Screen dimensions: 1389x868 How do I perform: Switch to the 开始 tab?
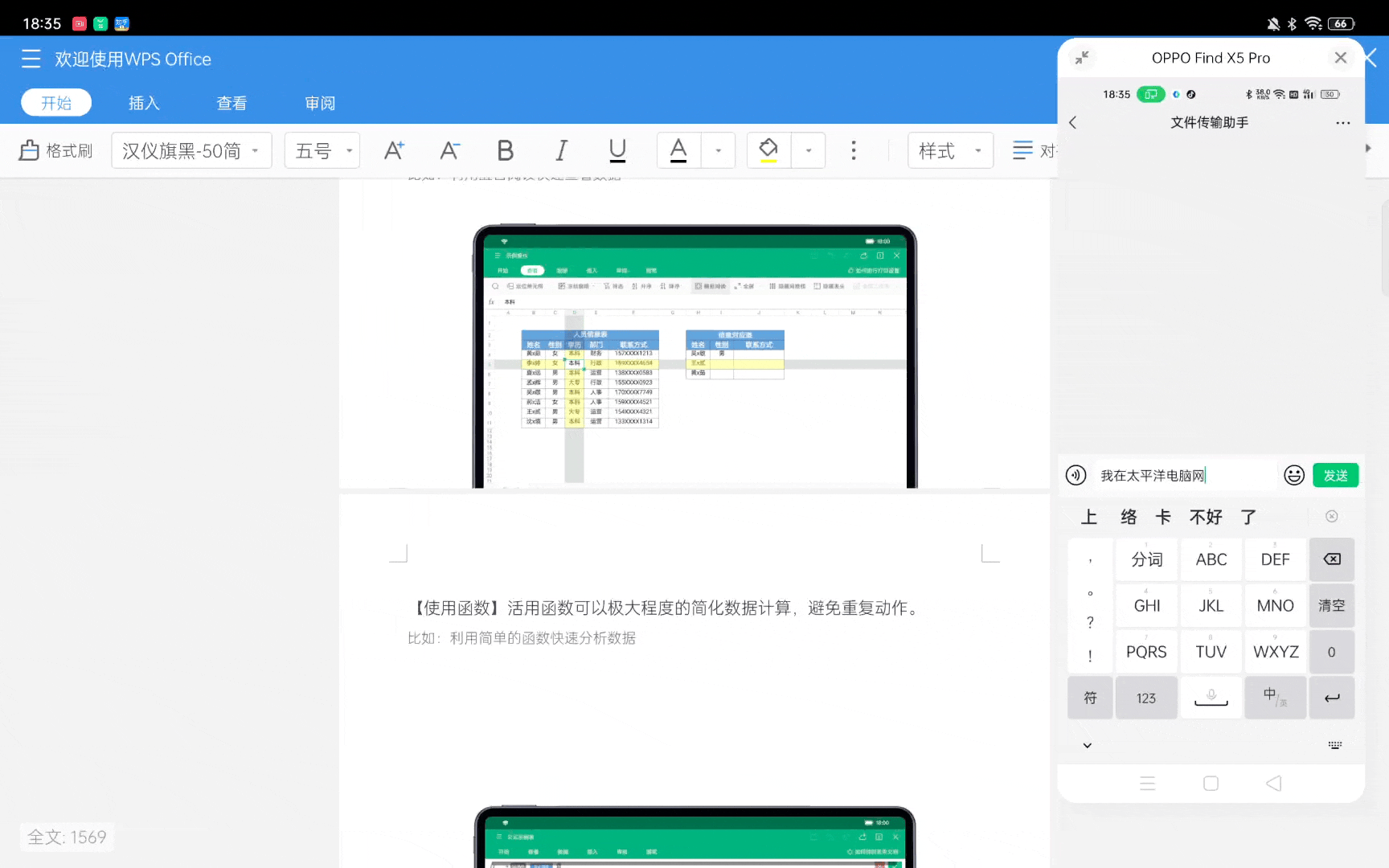point(56,103)
